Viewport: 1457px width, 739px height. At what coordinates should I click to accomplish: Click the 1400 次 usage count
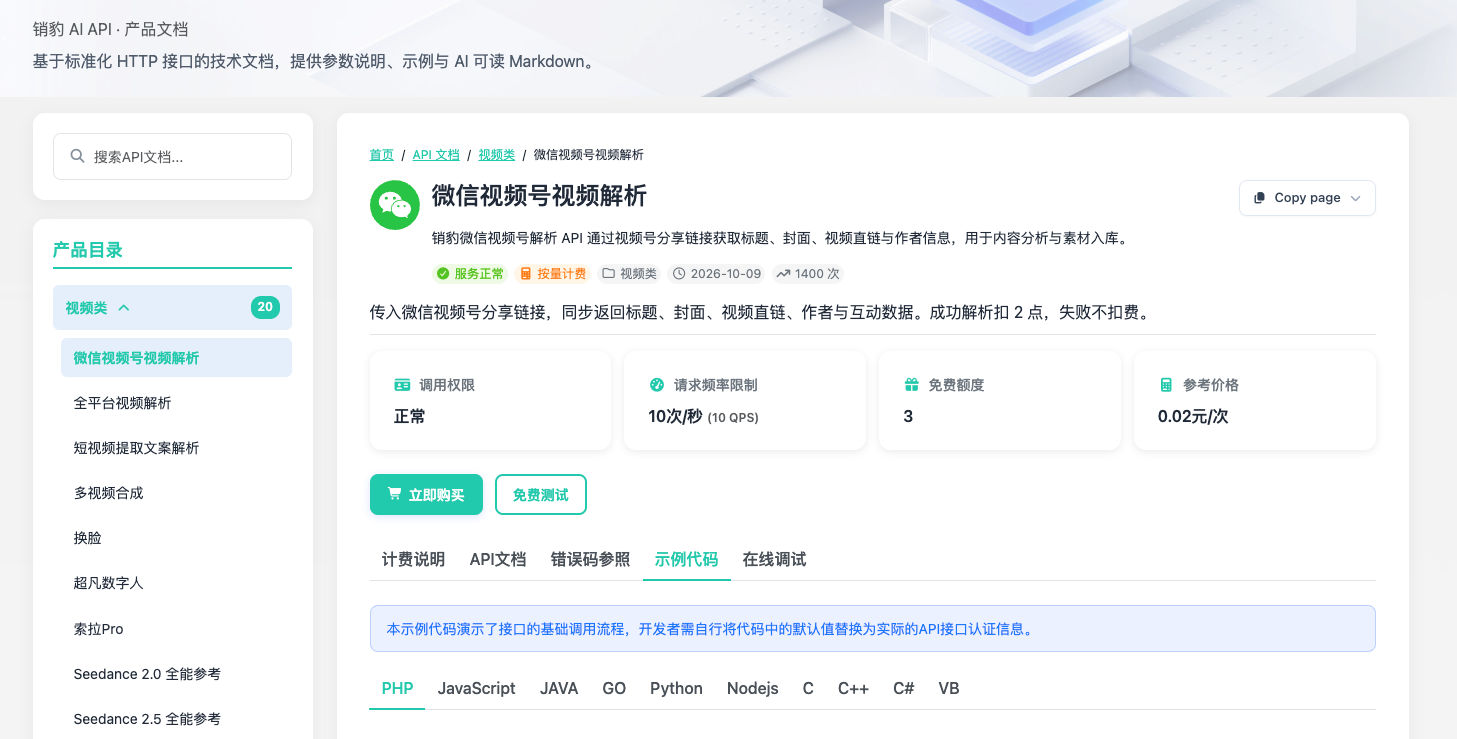pos(810,274)
